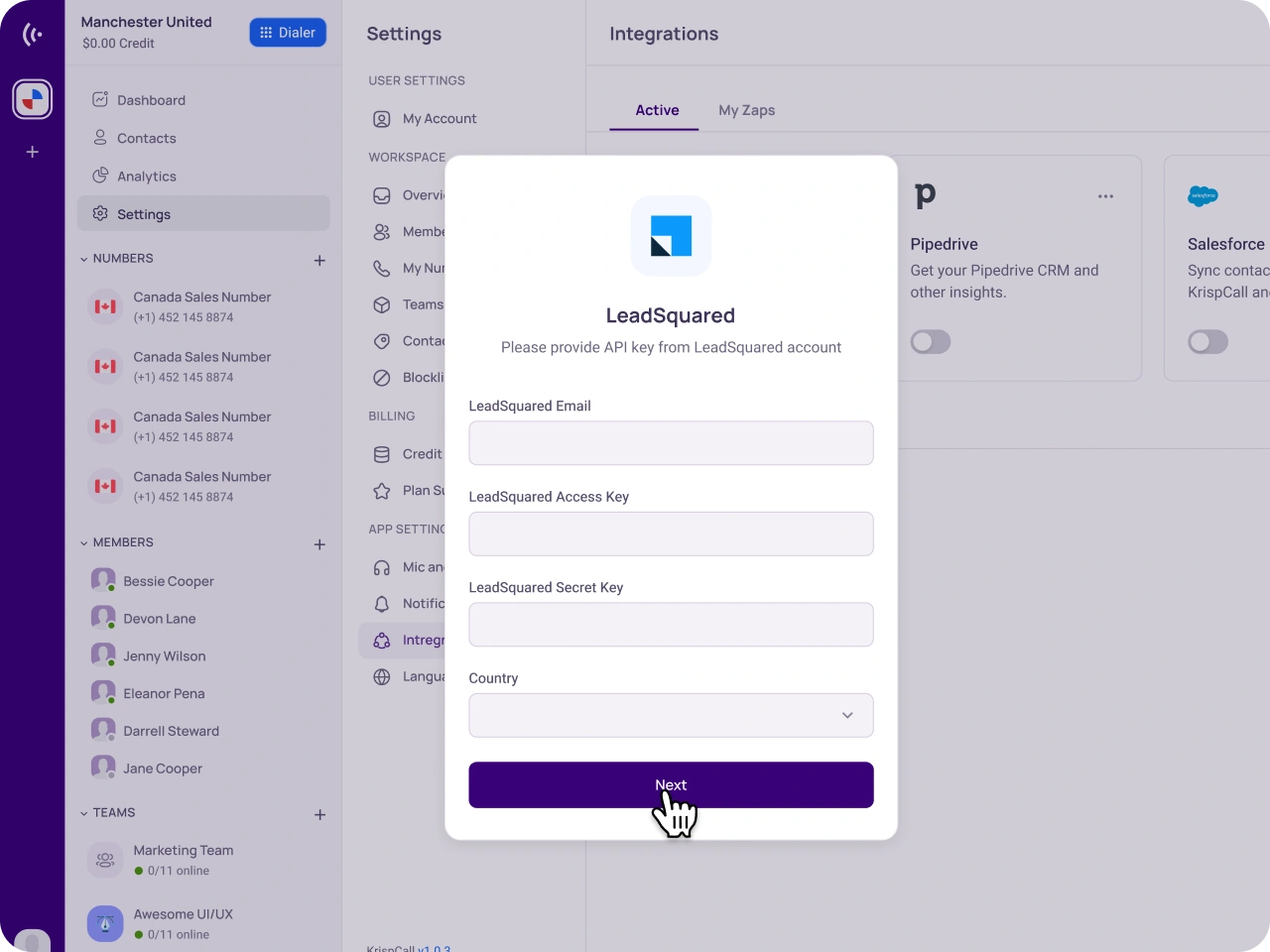
Task: Click the Overview icon in settings
Action: (382, 195)
